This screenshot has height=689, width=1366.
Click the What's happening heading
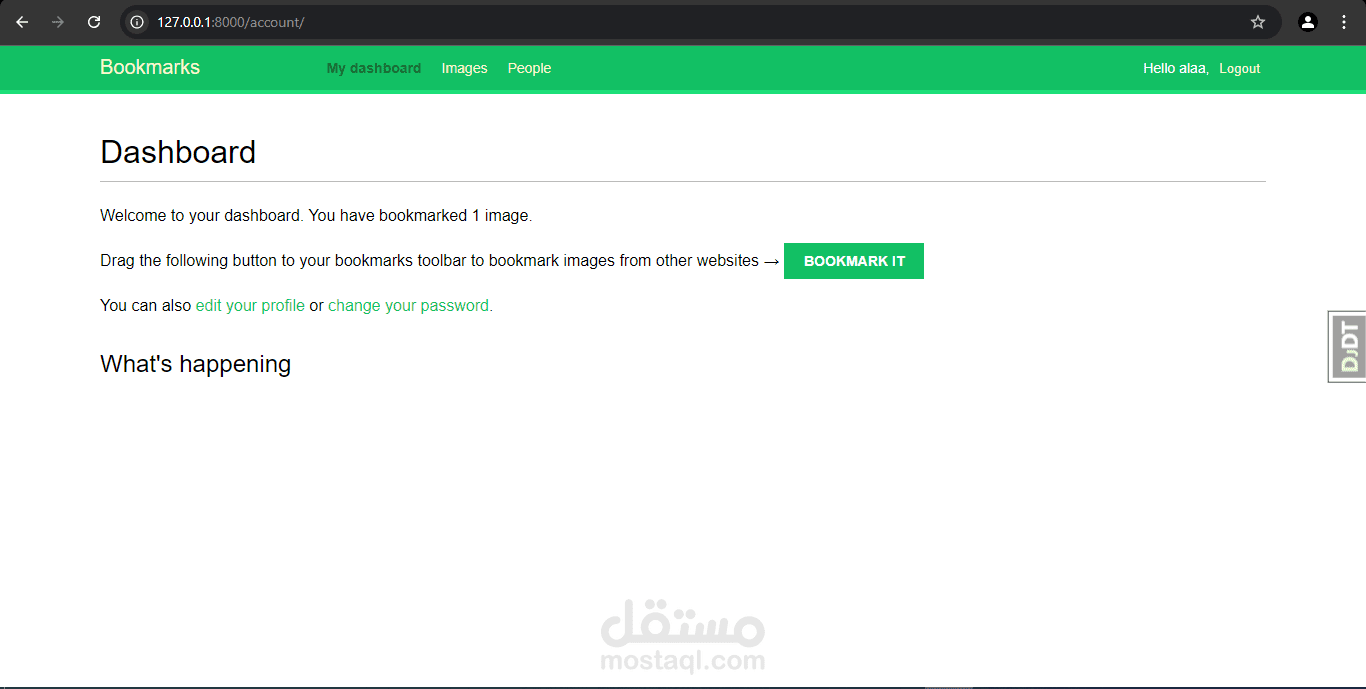pyautogui.click(x=196, y=364)
